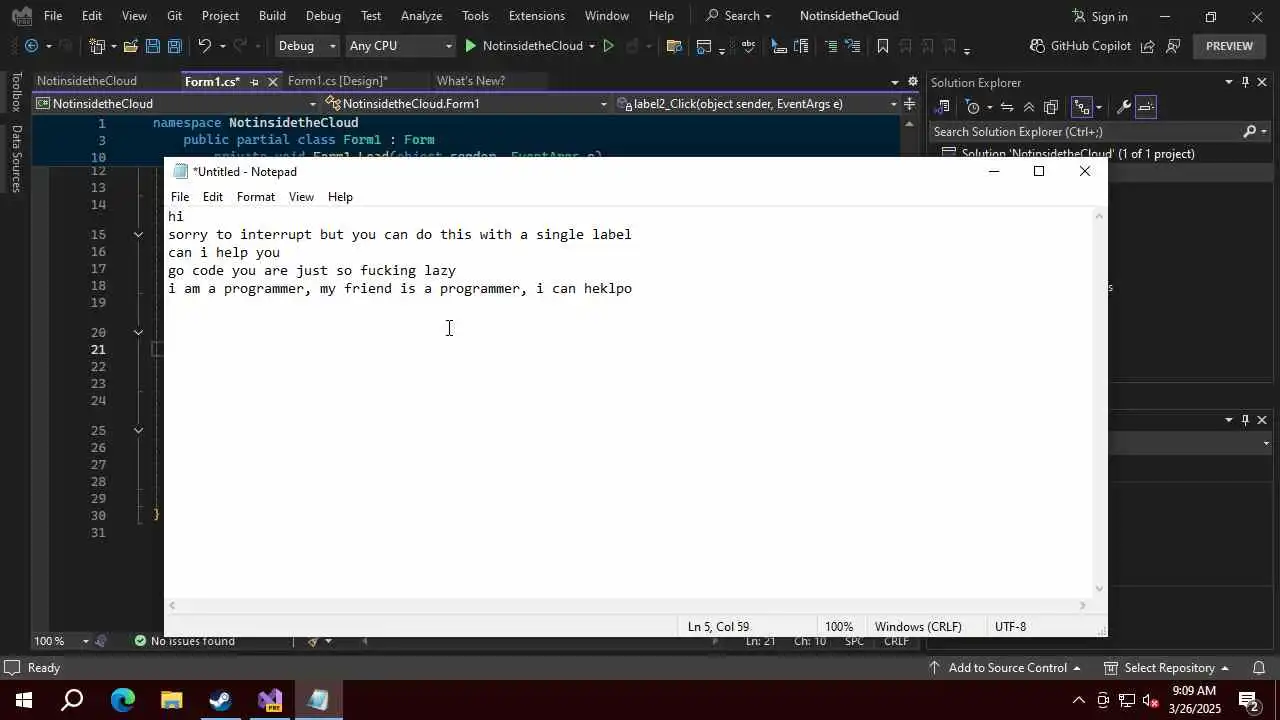Open the File menu in Visual Studio
This screenshot has width=1280, height=720.
coord(53,16)
